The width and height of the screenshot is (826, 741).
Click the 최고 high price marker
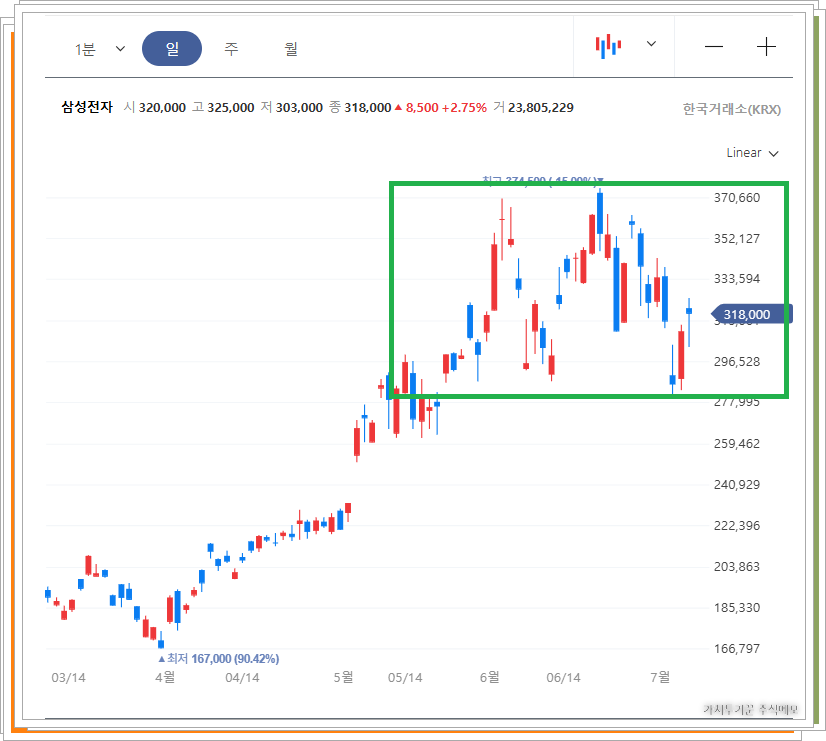(543, 180)
